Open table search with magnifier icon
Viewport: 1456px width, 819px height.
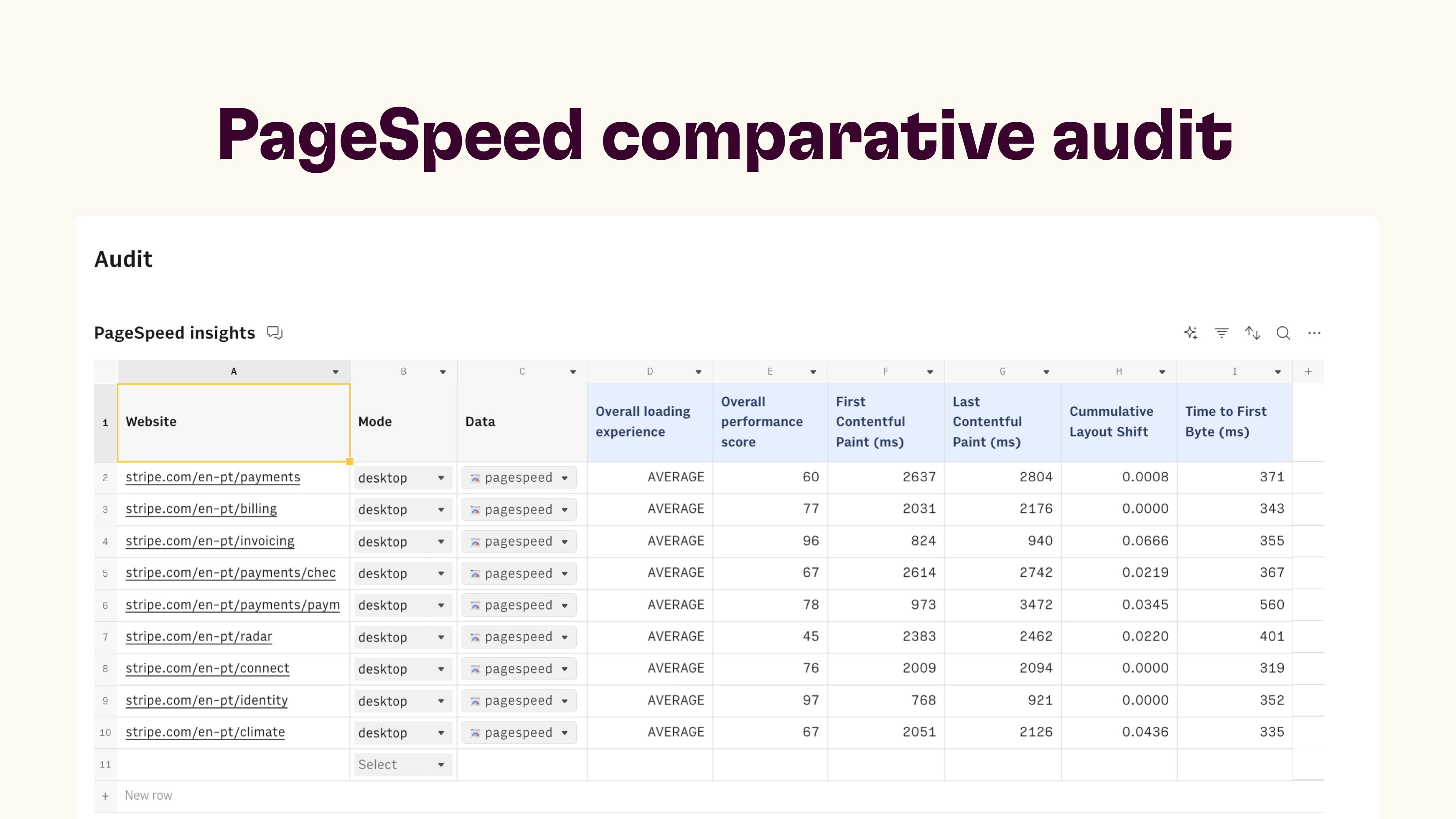(x=1283, y=333)
